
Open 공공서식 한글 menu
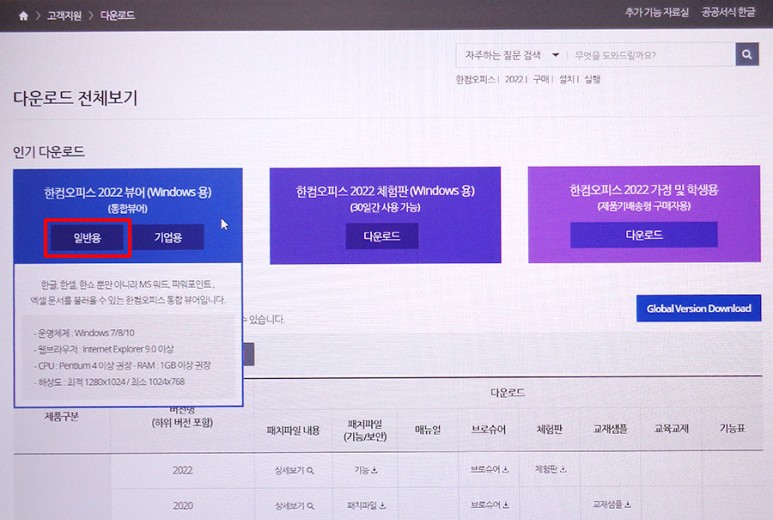click(x=728, y=12)
